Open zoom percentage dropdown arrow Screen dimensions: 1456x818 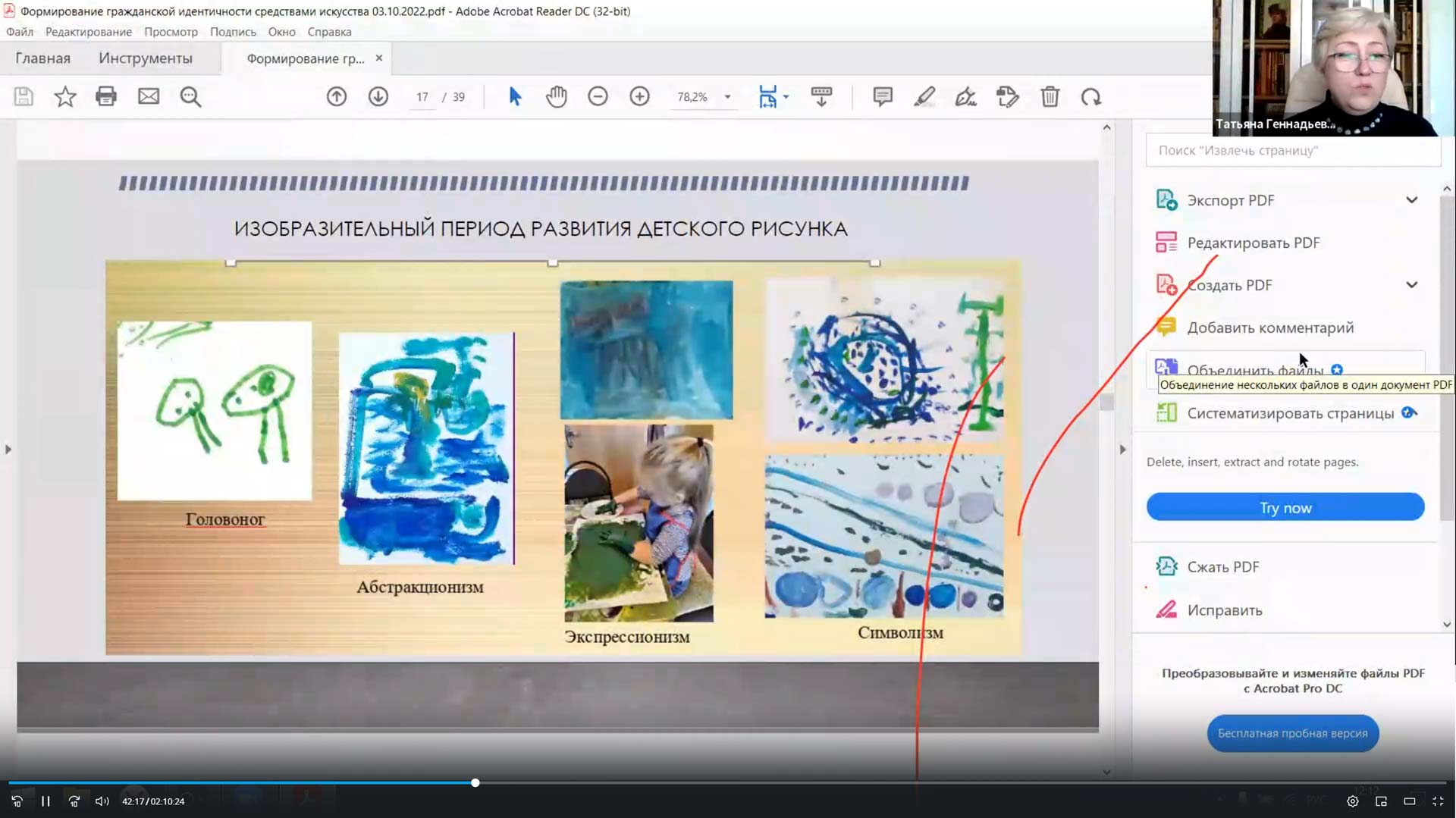click(x=727, y=97)
